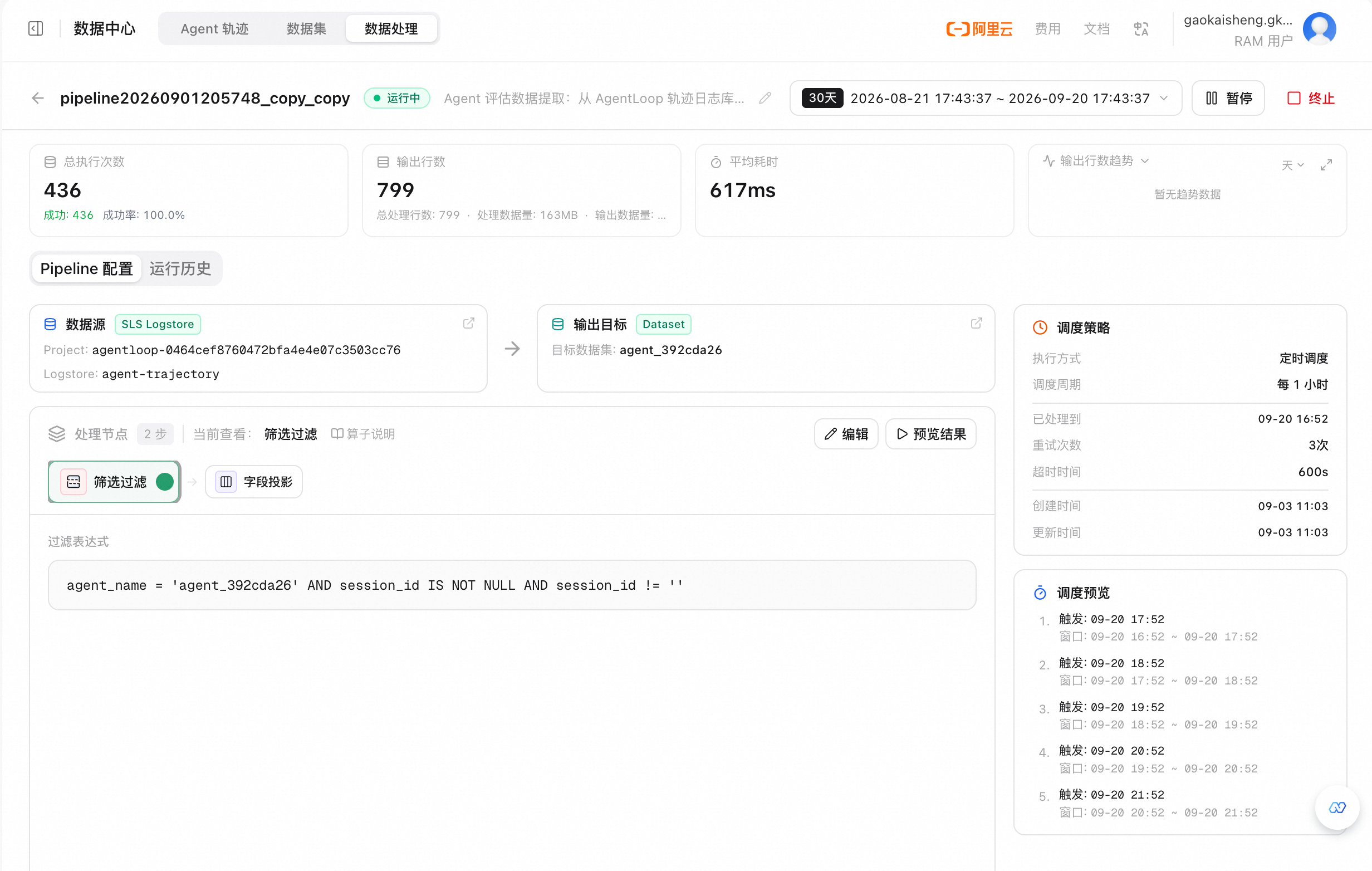Switch to 数据集 tab

306,28
